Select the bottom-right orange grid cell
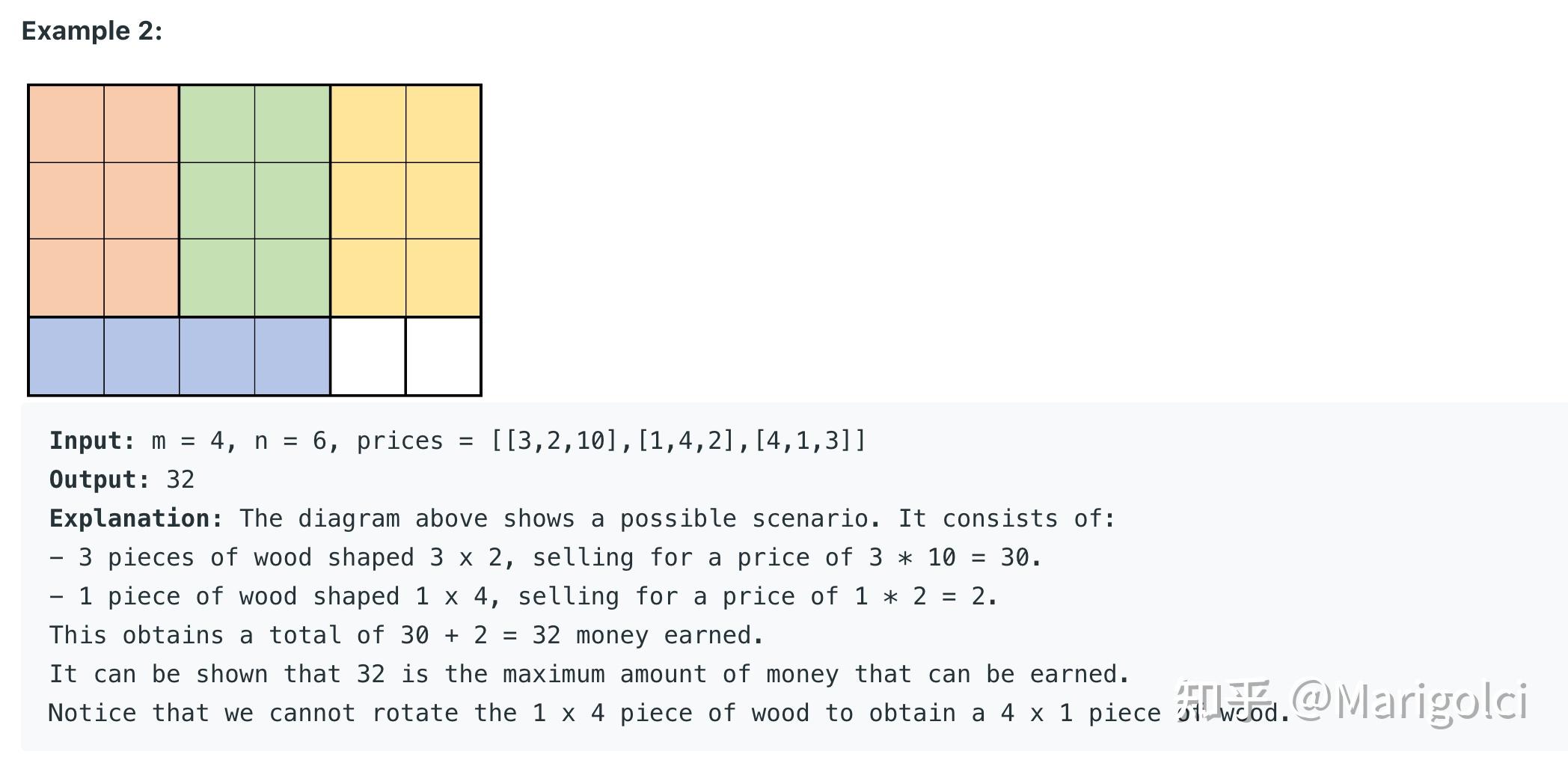The width and height of the screenshot is (1568, 772). [141, 278]
